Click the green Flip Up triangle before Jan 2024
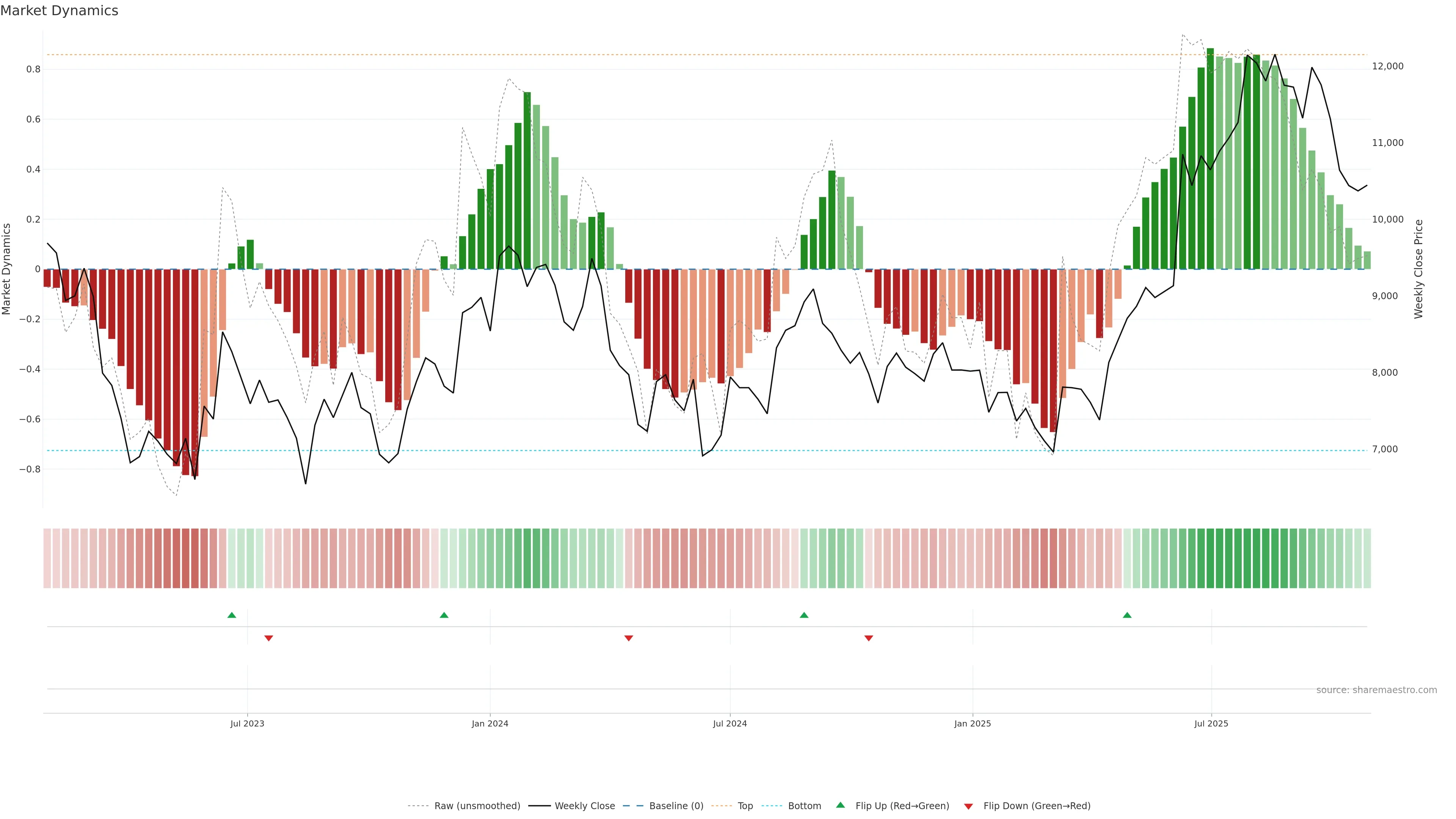1456x819 pixels. coord(444,615)
